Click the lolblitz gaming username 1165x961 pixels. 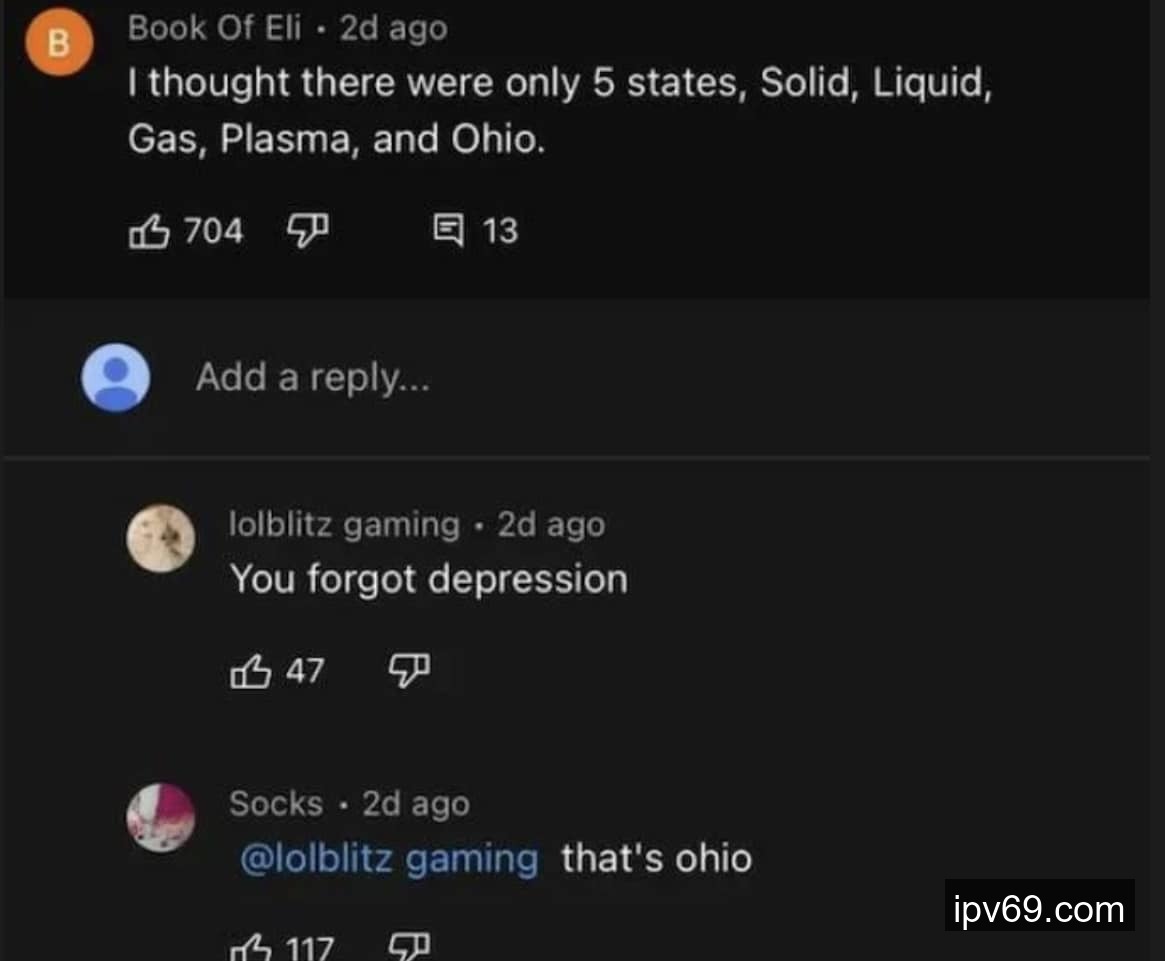point(344,525)
